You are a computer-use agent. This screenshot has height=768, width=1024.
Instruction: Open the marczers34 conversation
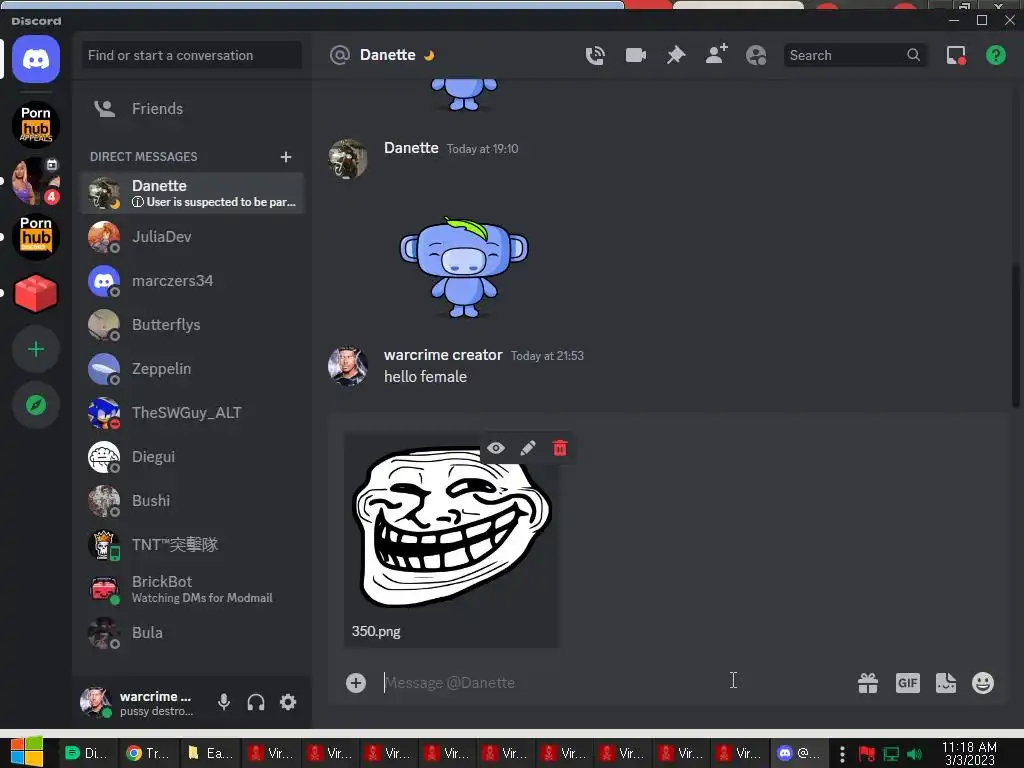pos(191,281)
